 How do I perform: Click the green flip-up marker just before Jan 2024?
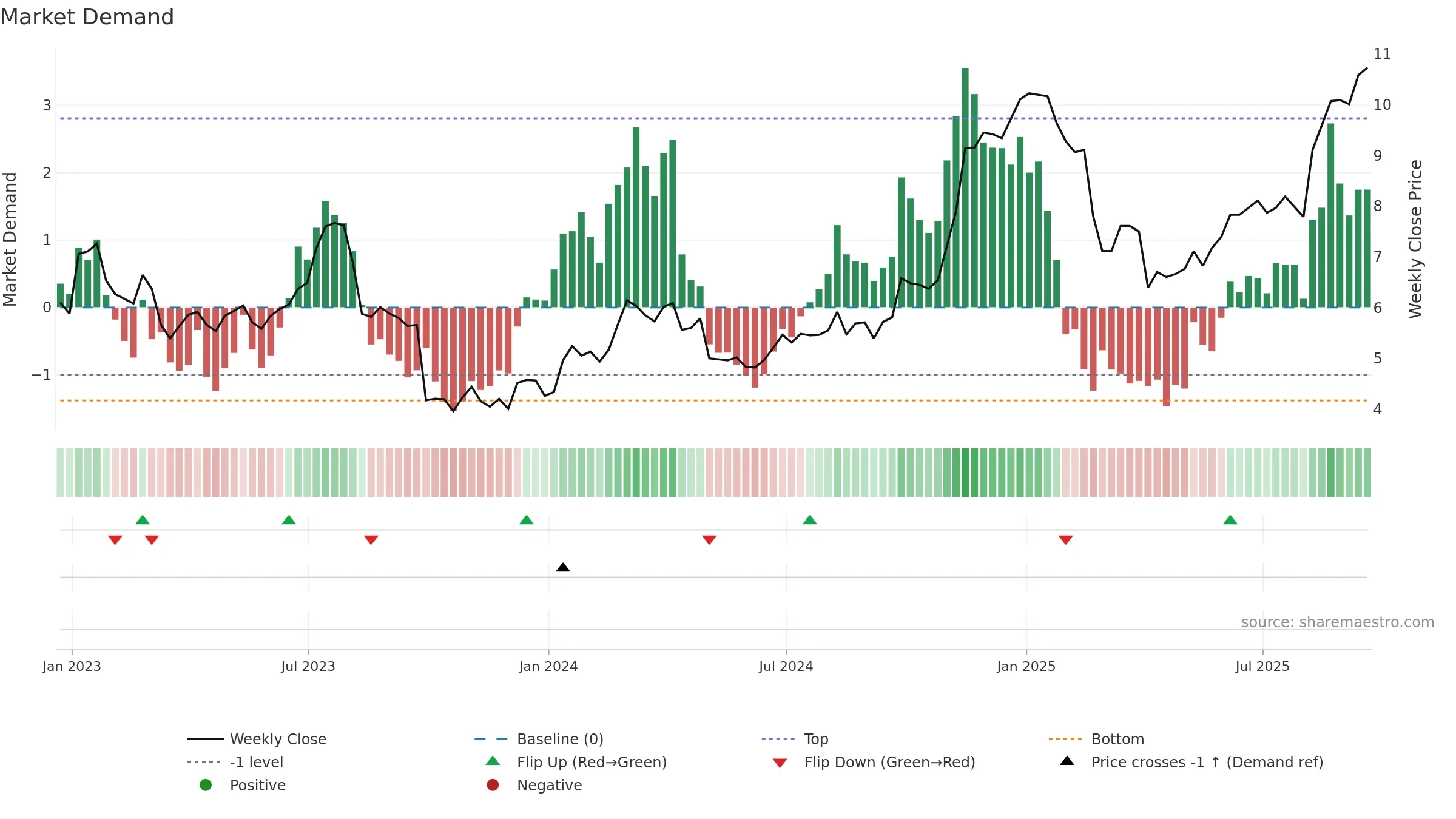pyautogui.click(x=527, y=520)
